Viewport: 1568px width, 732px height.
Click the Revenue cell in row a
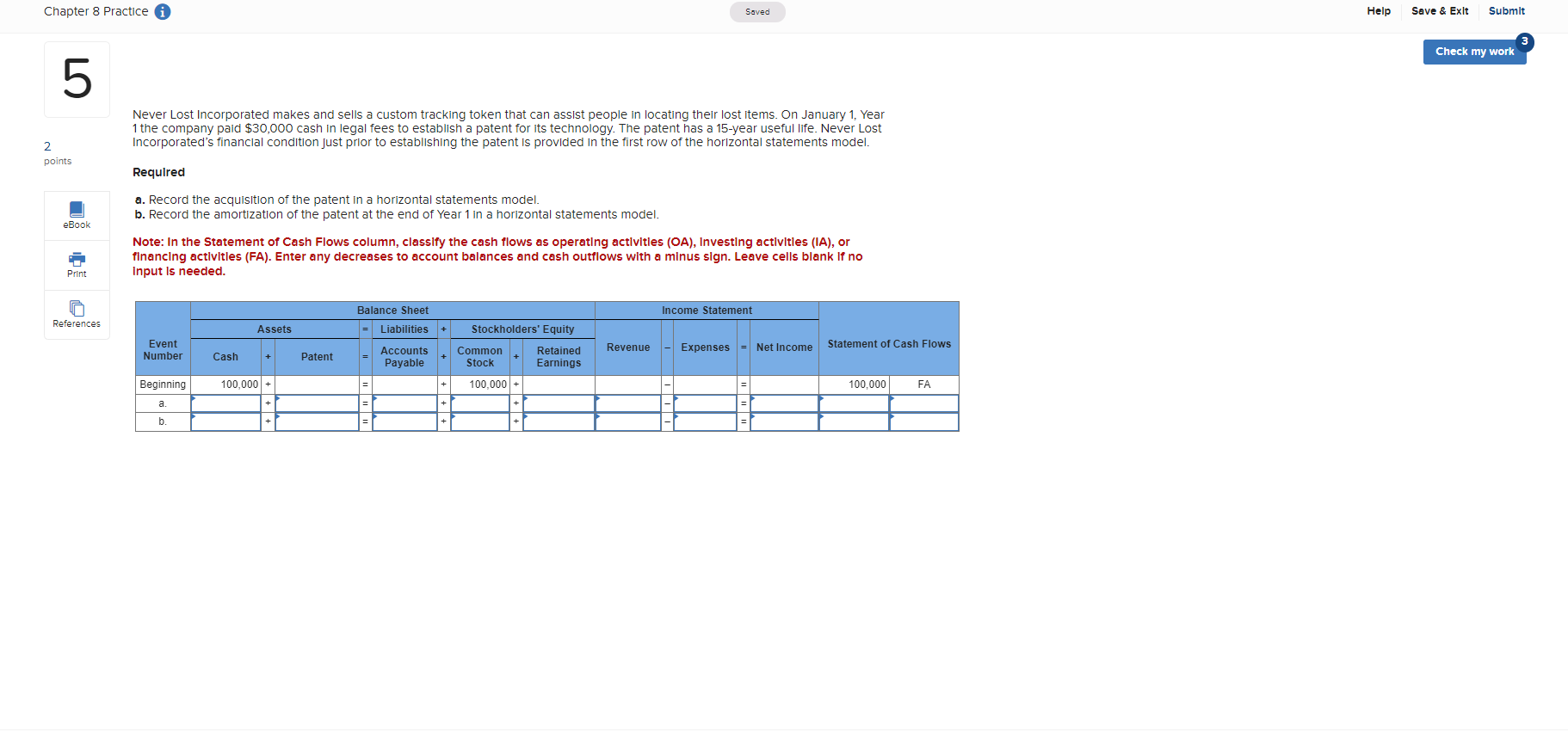point(628,403)
